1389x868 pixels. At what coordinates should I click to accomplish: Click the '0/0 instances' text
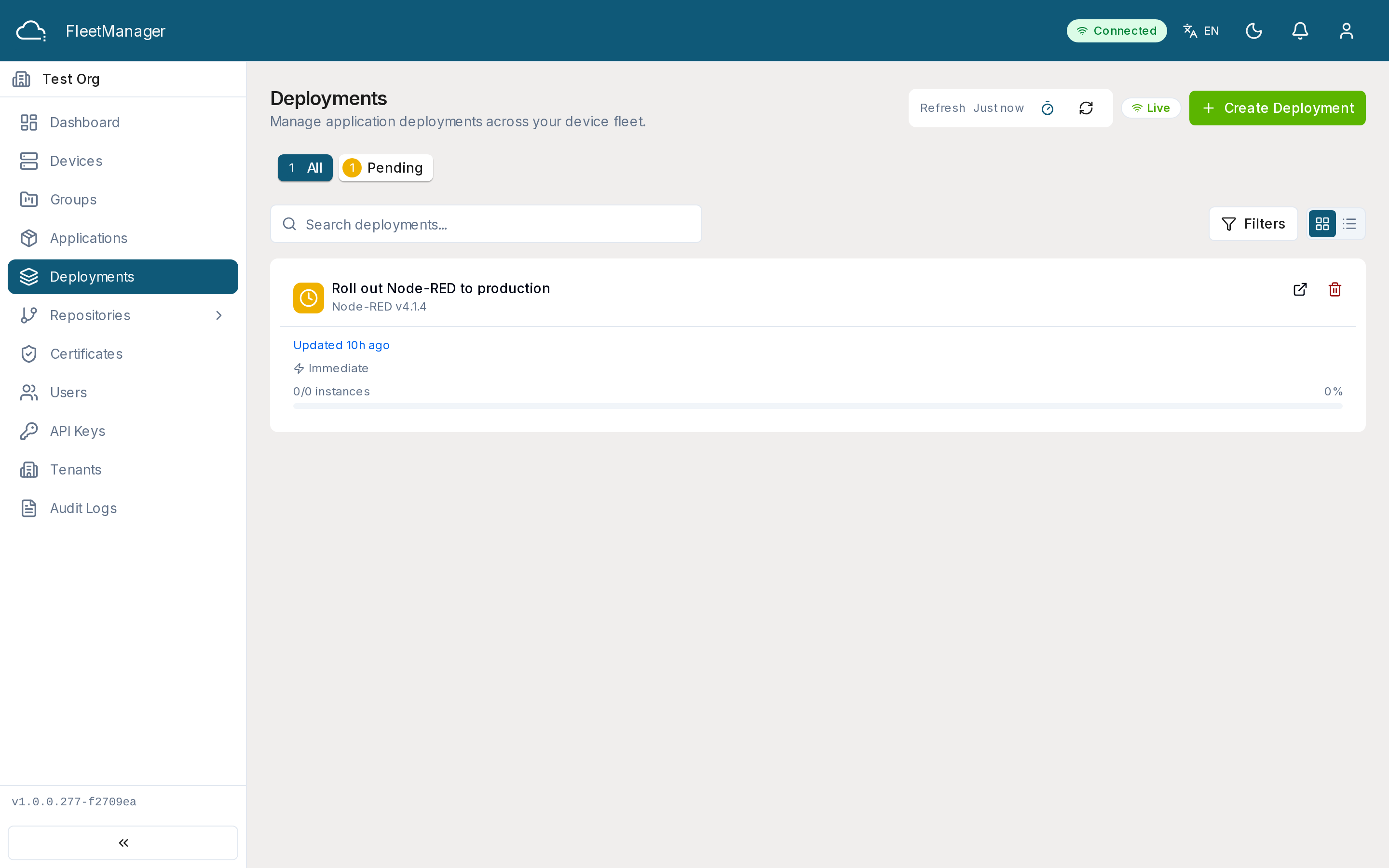tap(331, 392)
